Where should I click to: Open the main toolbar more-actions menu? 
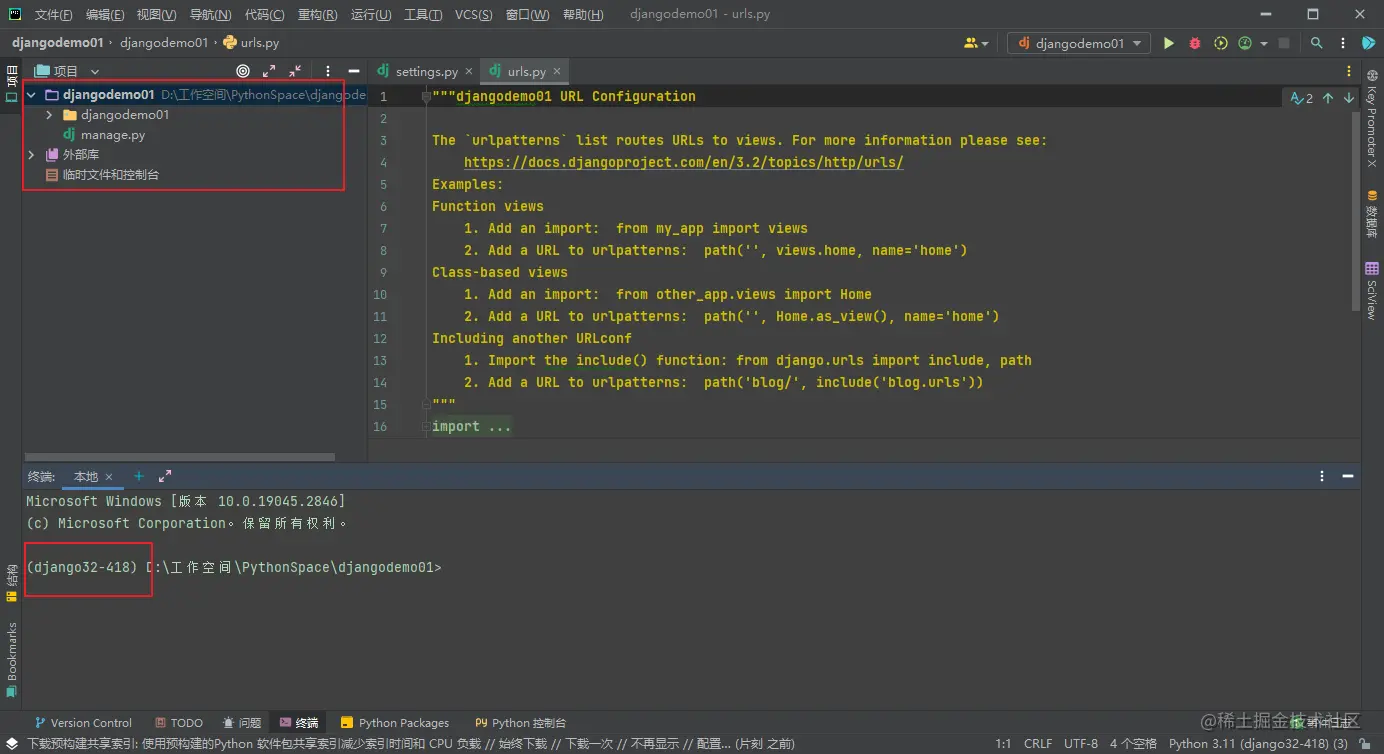1343,43
